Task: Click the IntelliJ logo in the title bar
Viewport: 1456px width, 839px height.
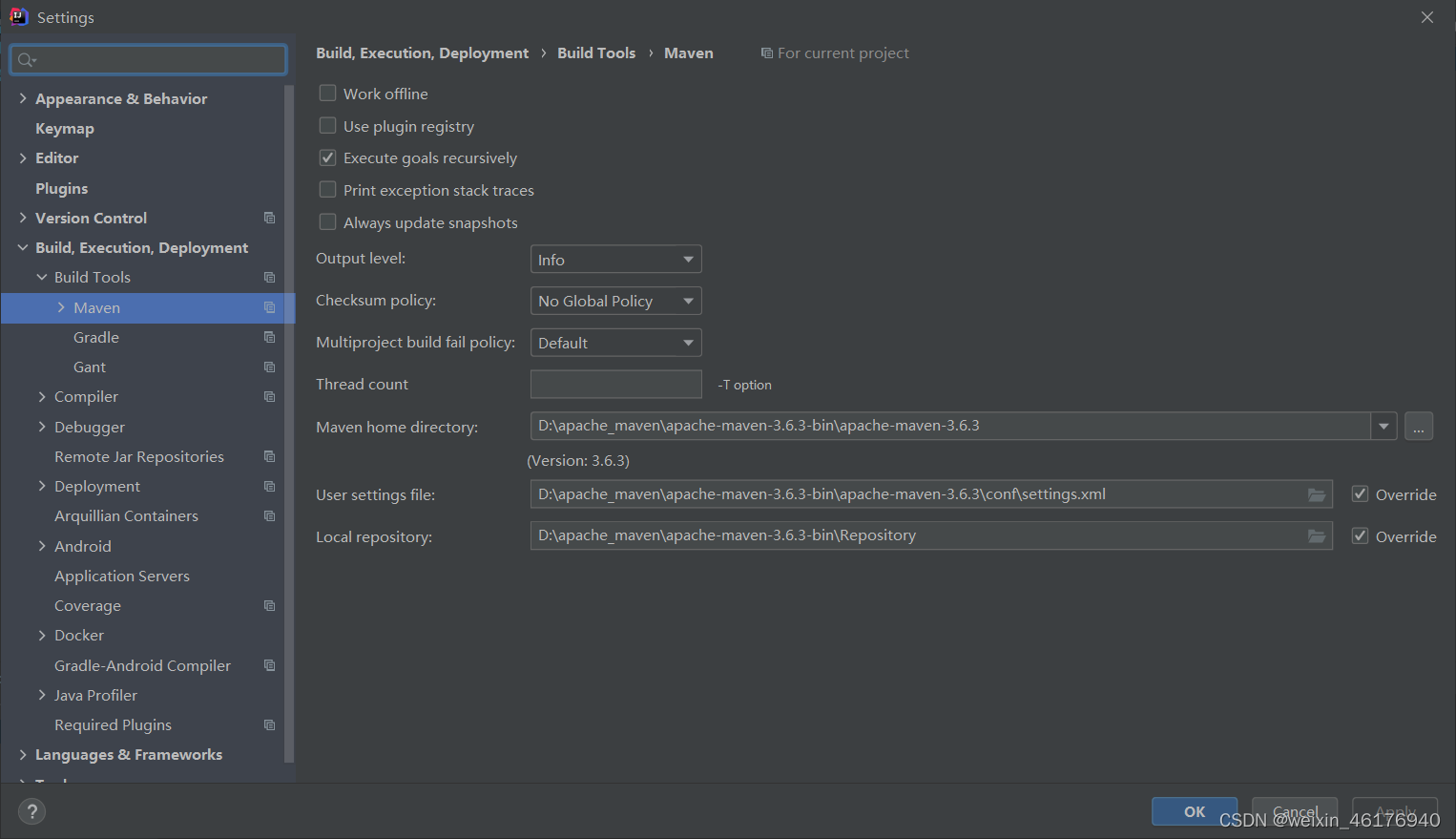Action: 18,15
